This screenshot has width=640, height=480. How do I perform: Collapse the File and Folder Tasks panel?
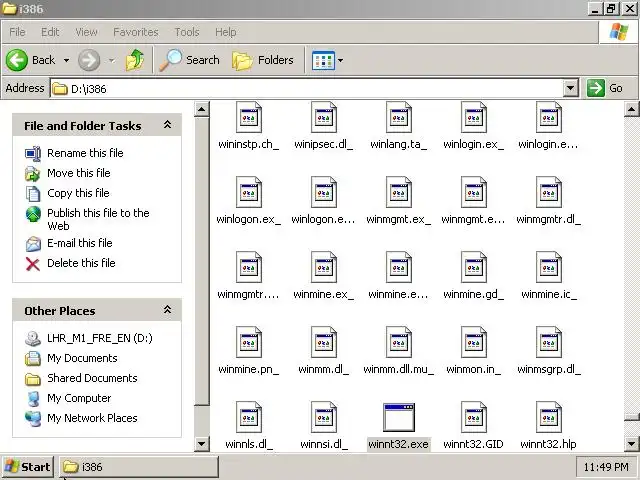click(x=167, y=125)
